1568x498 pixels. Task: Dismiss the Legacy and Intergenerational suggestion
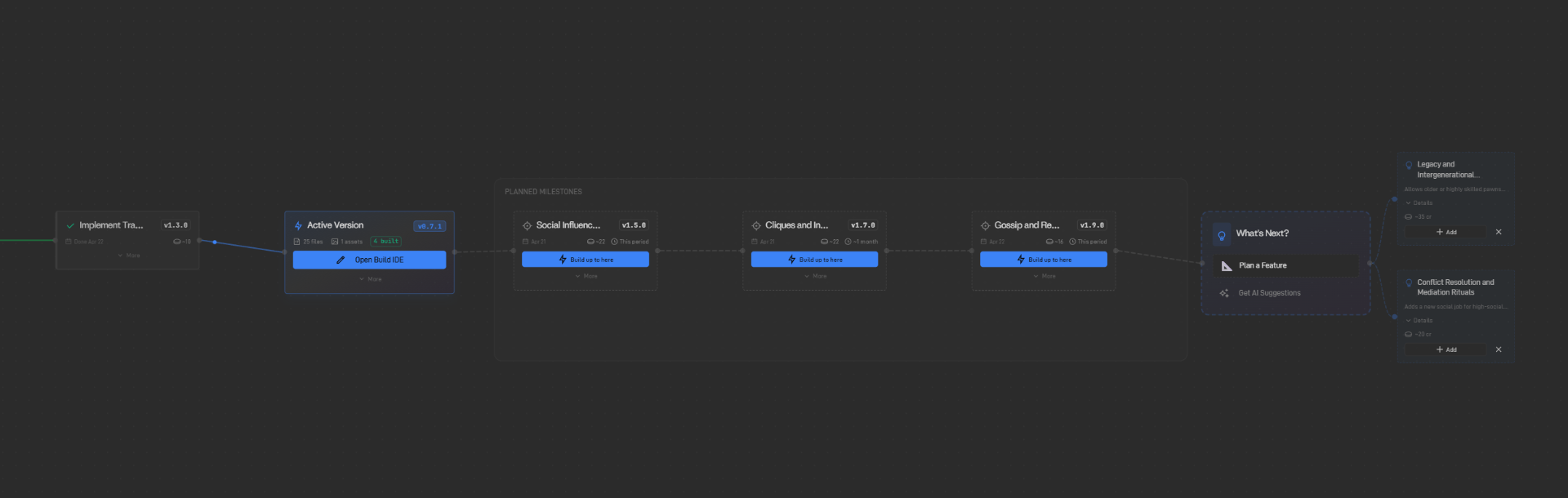(1499, 232)
